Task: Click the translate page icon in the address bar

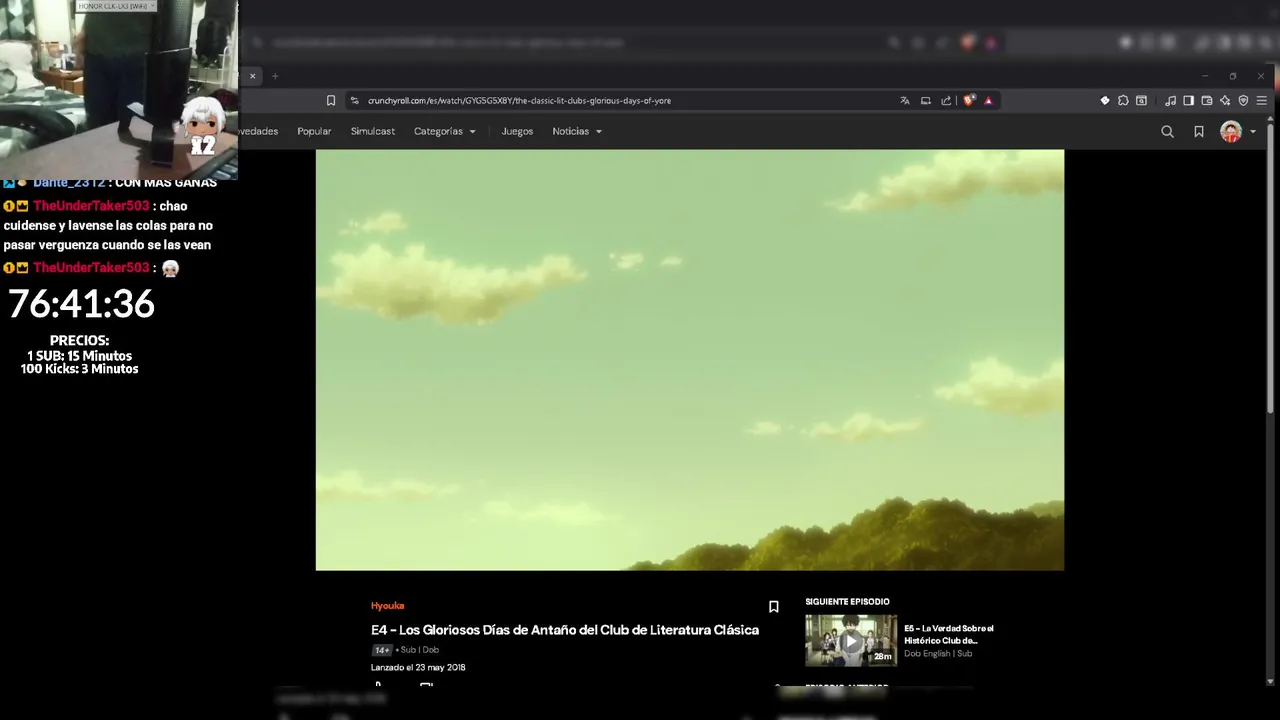Action: [x=905, y=100]
